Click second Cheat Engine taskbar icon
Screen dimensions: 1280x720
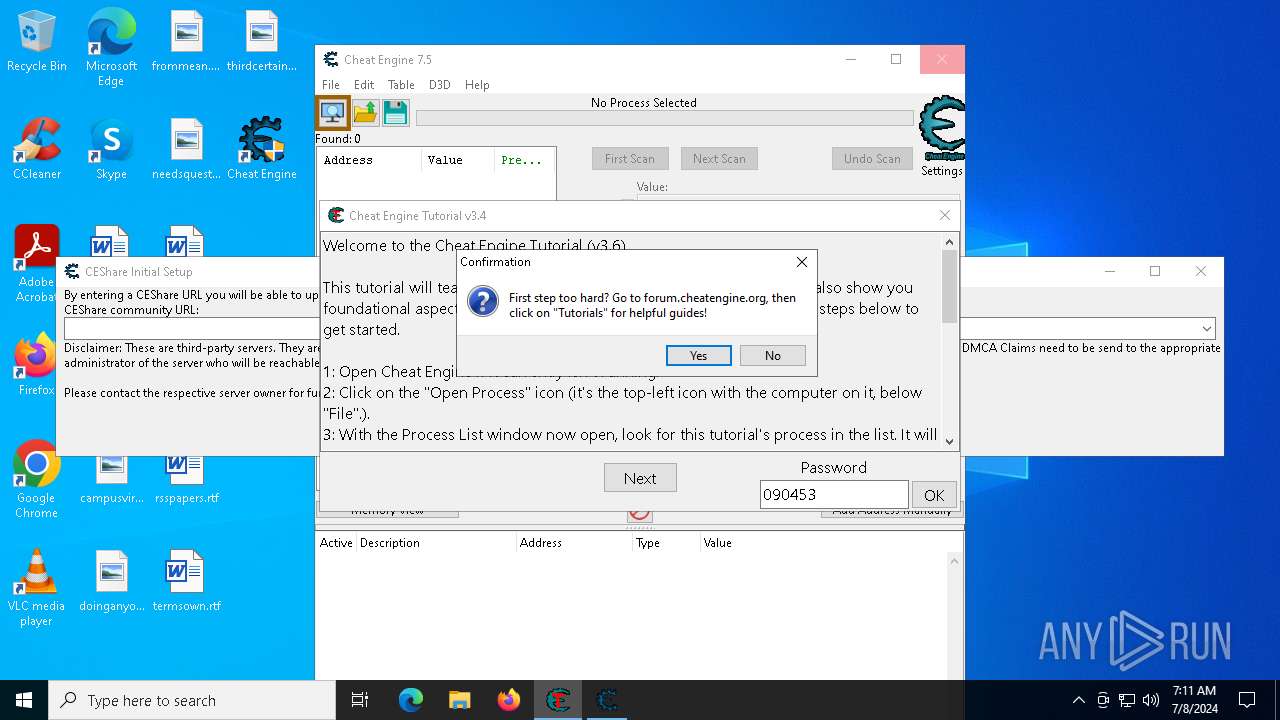coord(607,700)
